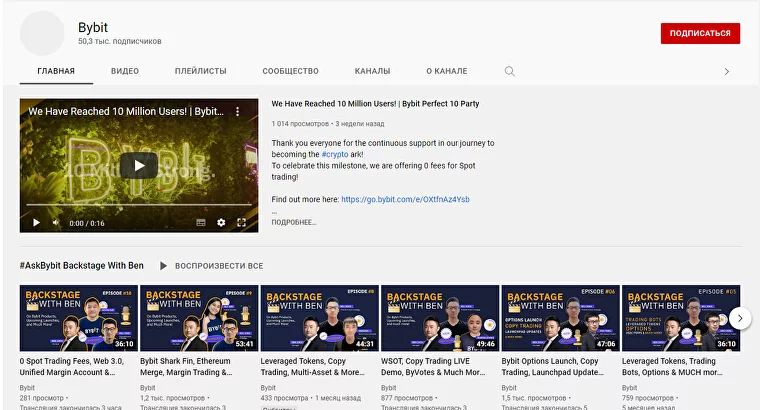
Task: Click the large play button on featured video
Action: tap(139, 165)
